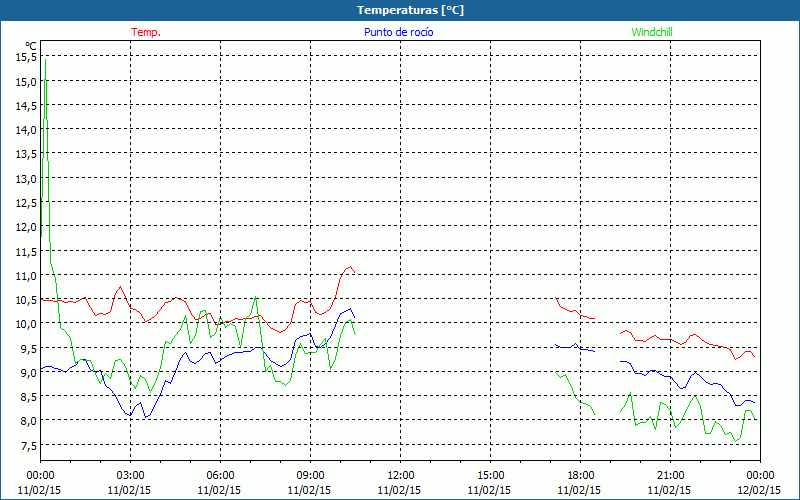Click the 11,5 y-axis value

[26, 251]
